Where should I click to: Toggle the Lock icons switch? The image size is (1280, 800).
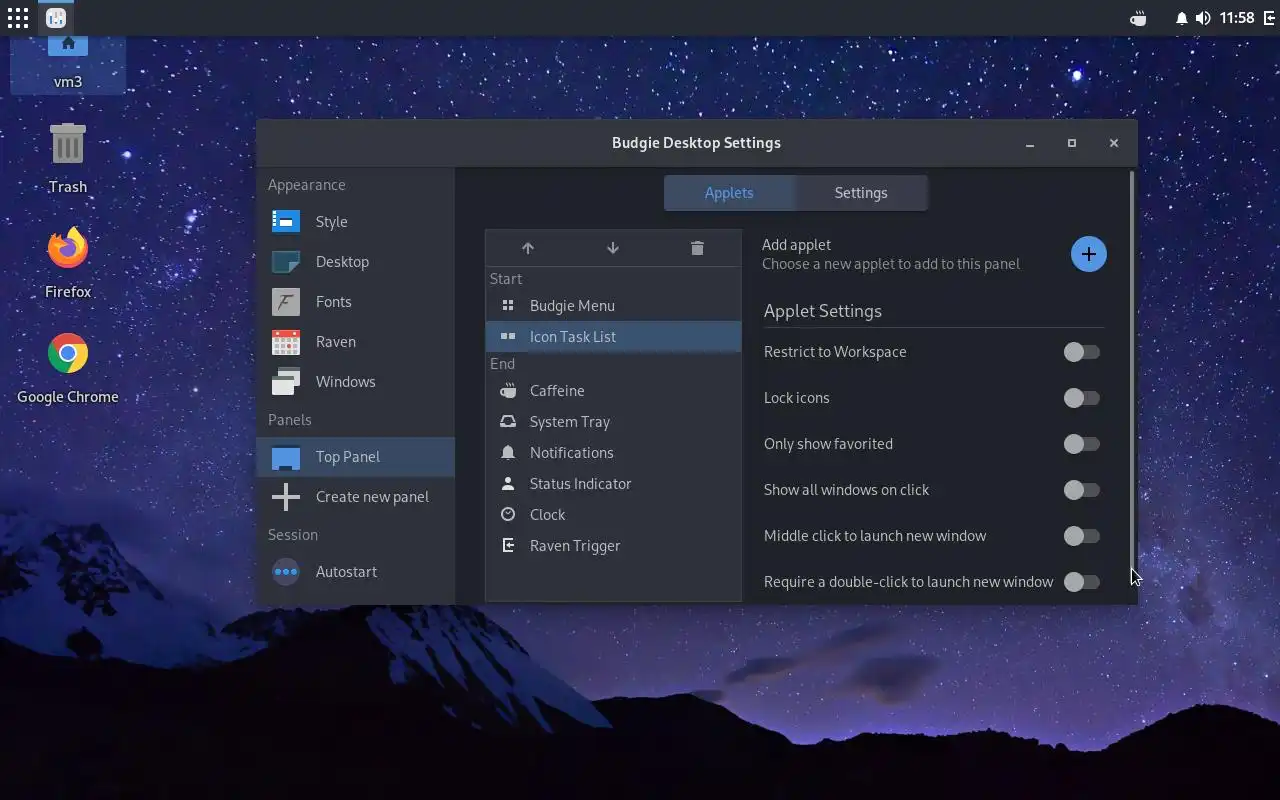point(1081,398)
